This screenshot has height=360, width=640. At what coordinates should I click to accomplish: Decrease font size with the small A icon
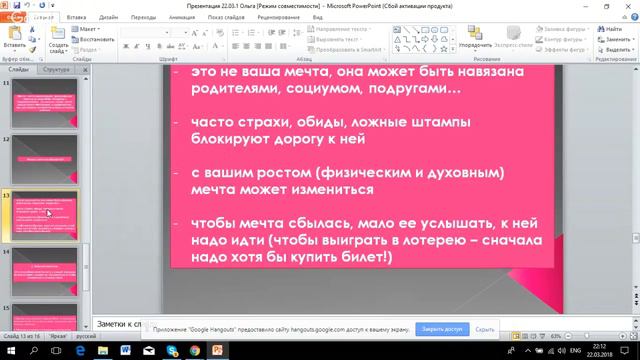click(205, 33)
